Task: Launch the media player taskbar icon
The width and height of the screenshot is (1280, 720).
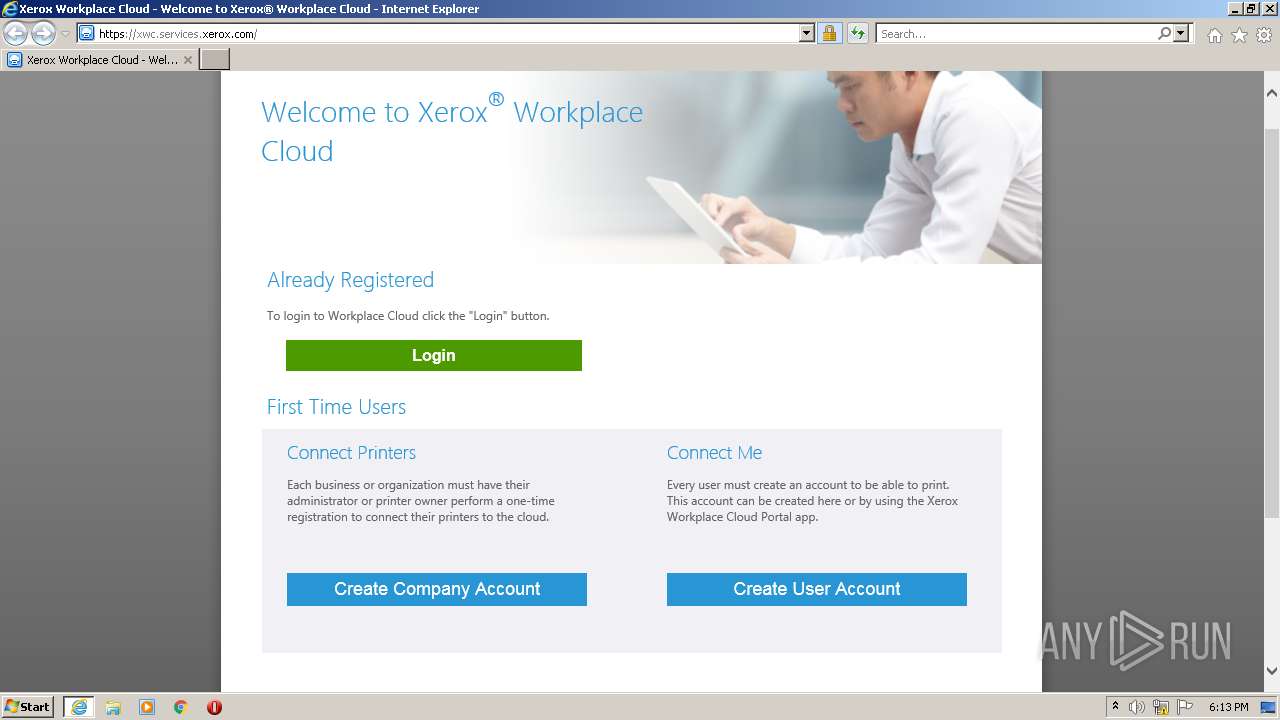Action: (x=147, y=707)
